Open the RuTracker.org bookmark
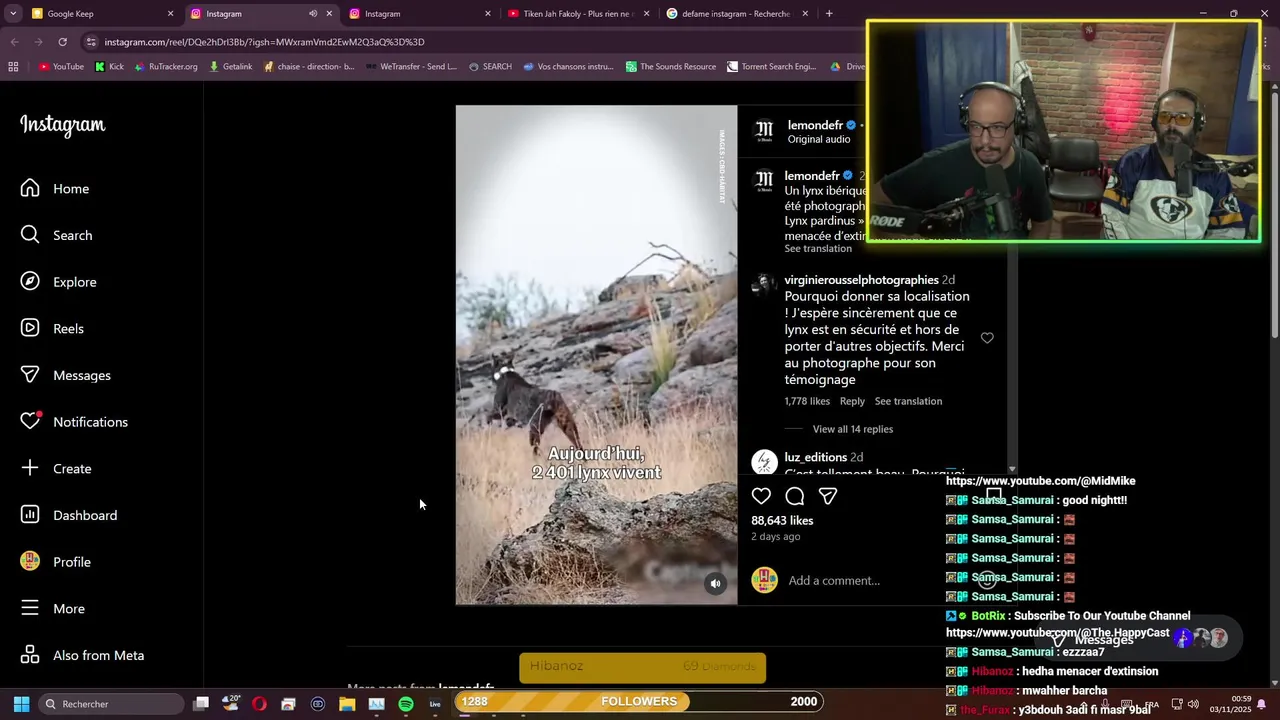Image resolution: width=1280 pixels, height=720 pixels. (165, 67)
